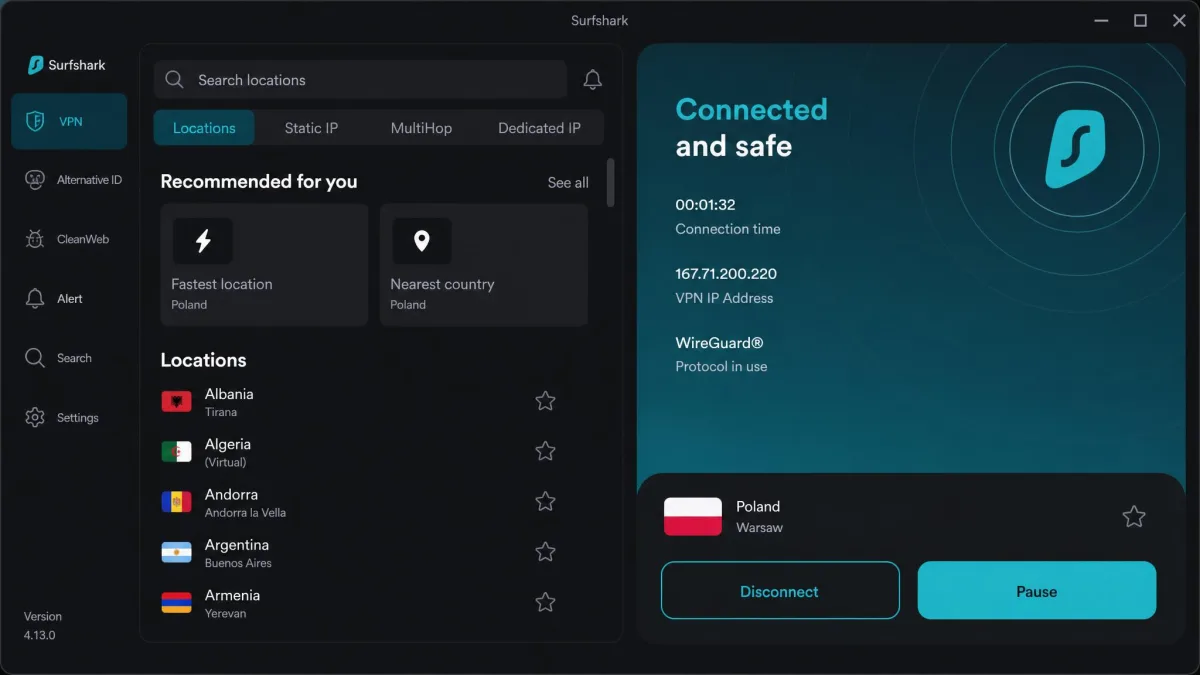Click the Albania flag icon

[177, 402]
